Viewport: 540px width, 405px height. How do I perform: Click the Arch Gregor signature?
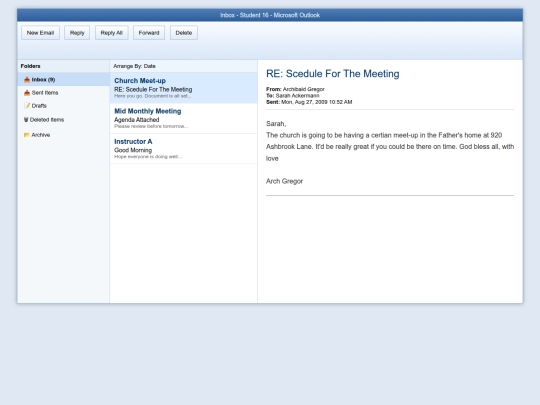click(x=284, y=181)
